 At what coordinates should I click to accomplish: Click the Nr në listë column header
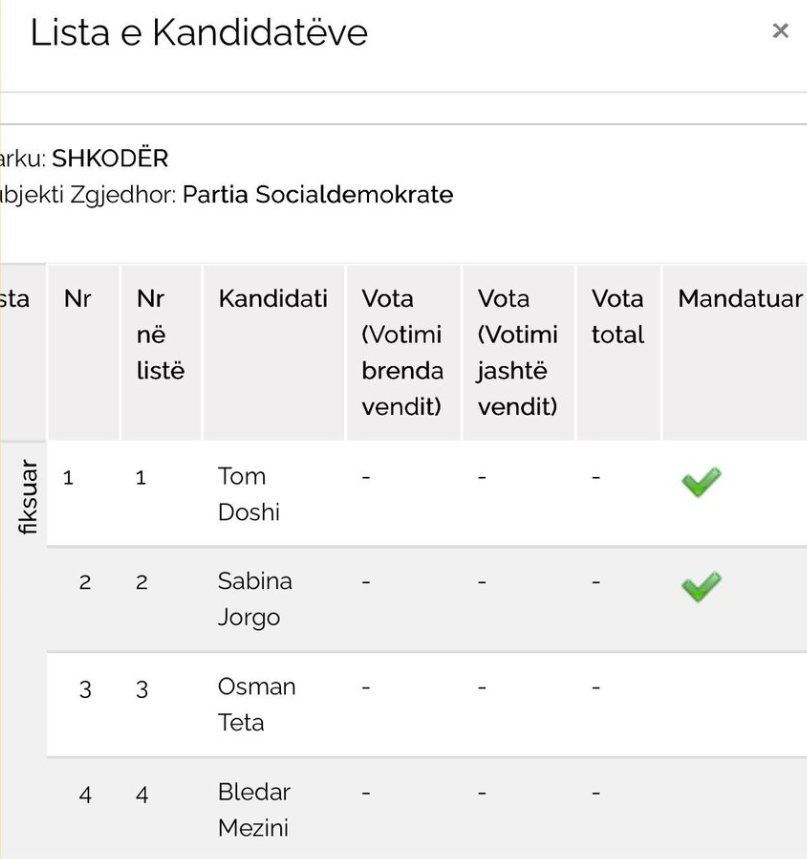[160, 334]
